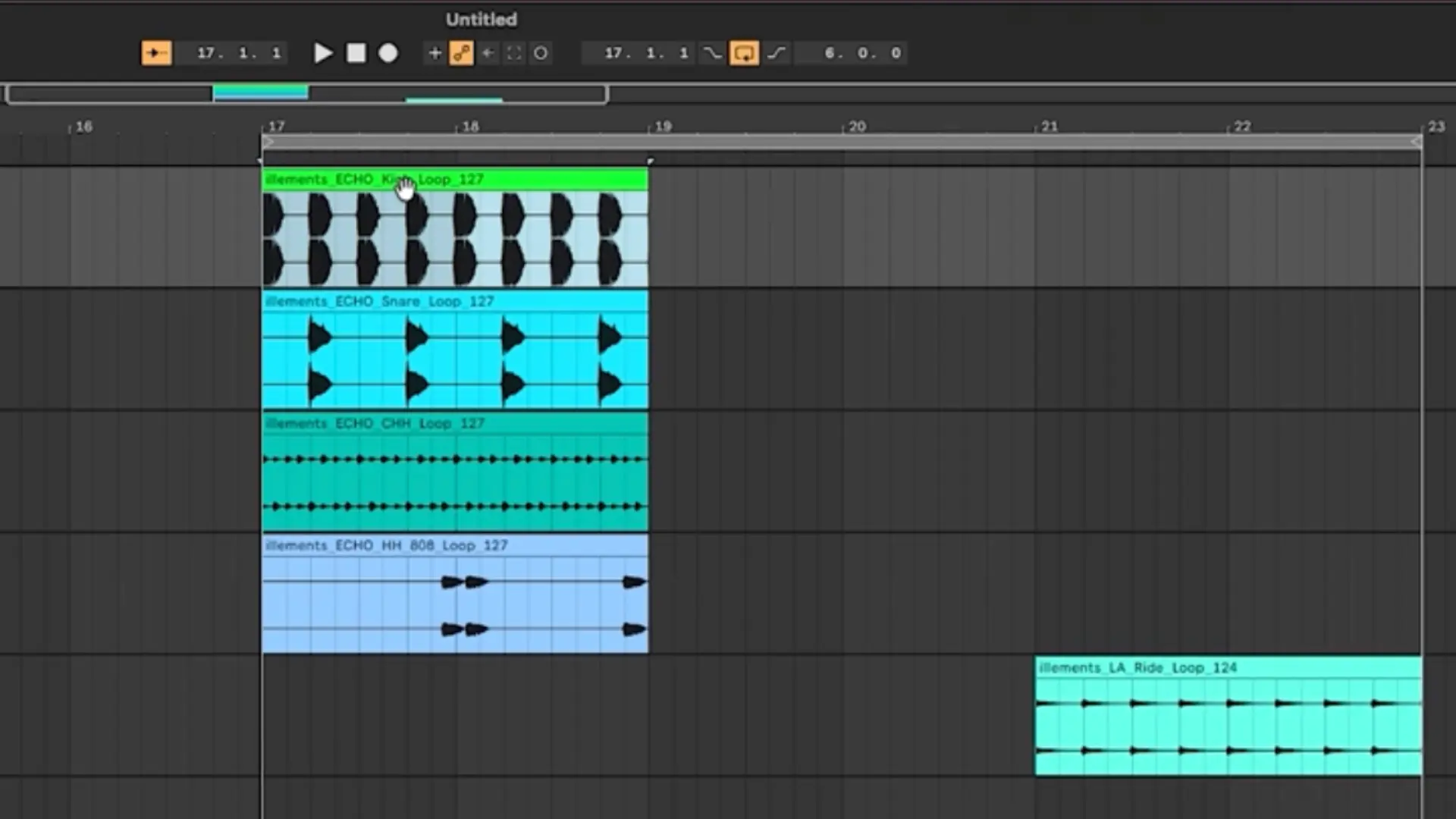Click bar 16 on the ruler

[83, 127]
